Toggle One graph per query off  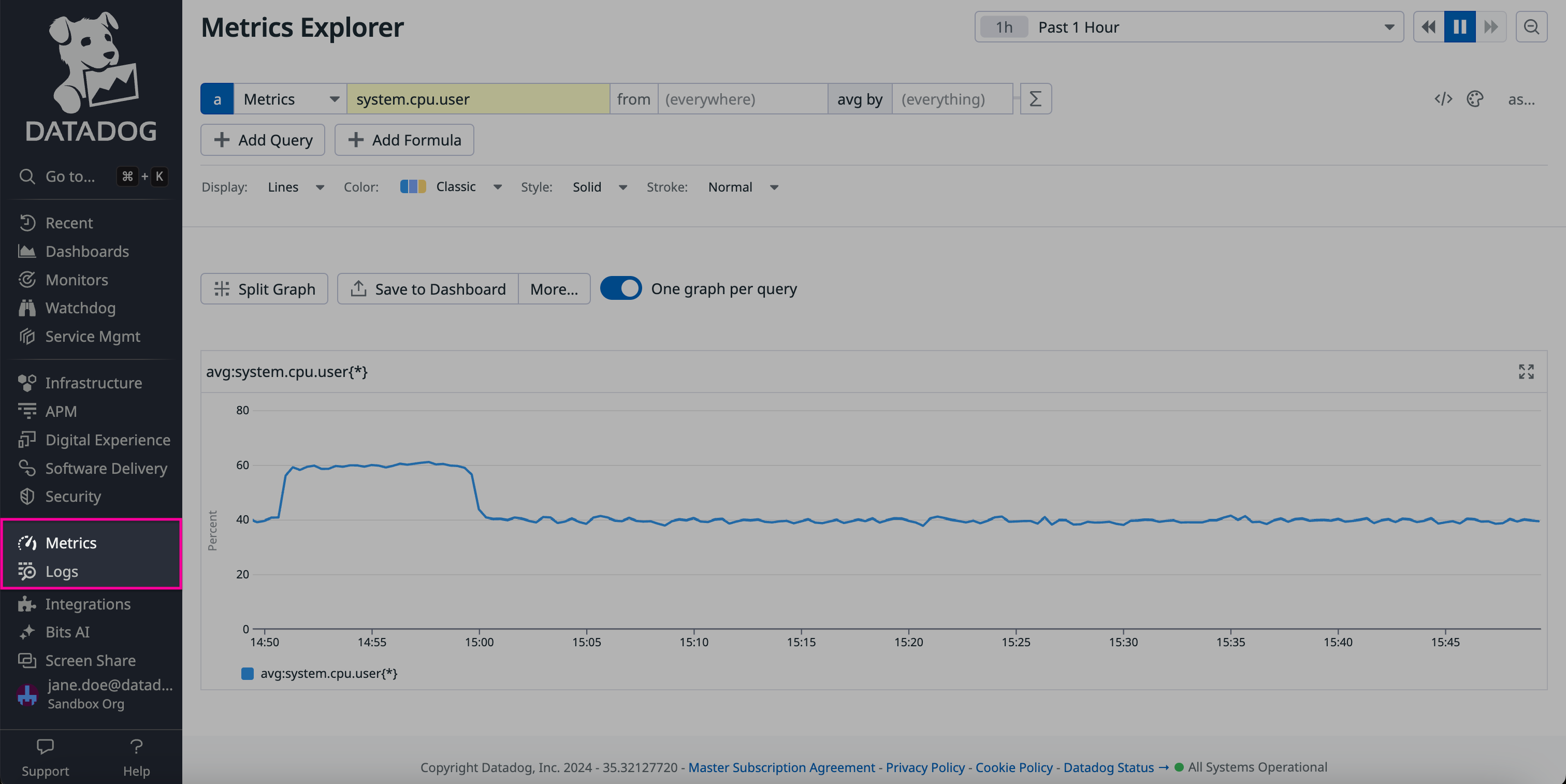(x=621, y=288)
